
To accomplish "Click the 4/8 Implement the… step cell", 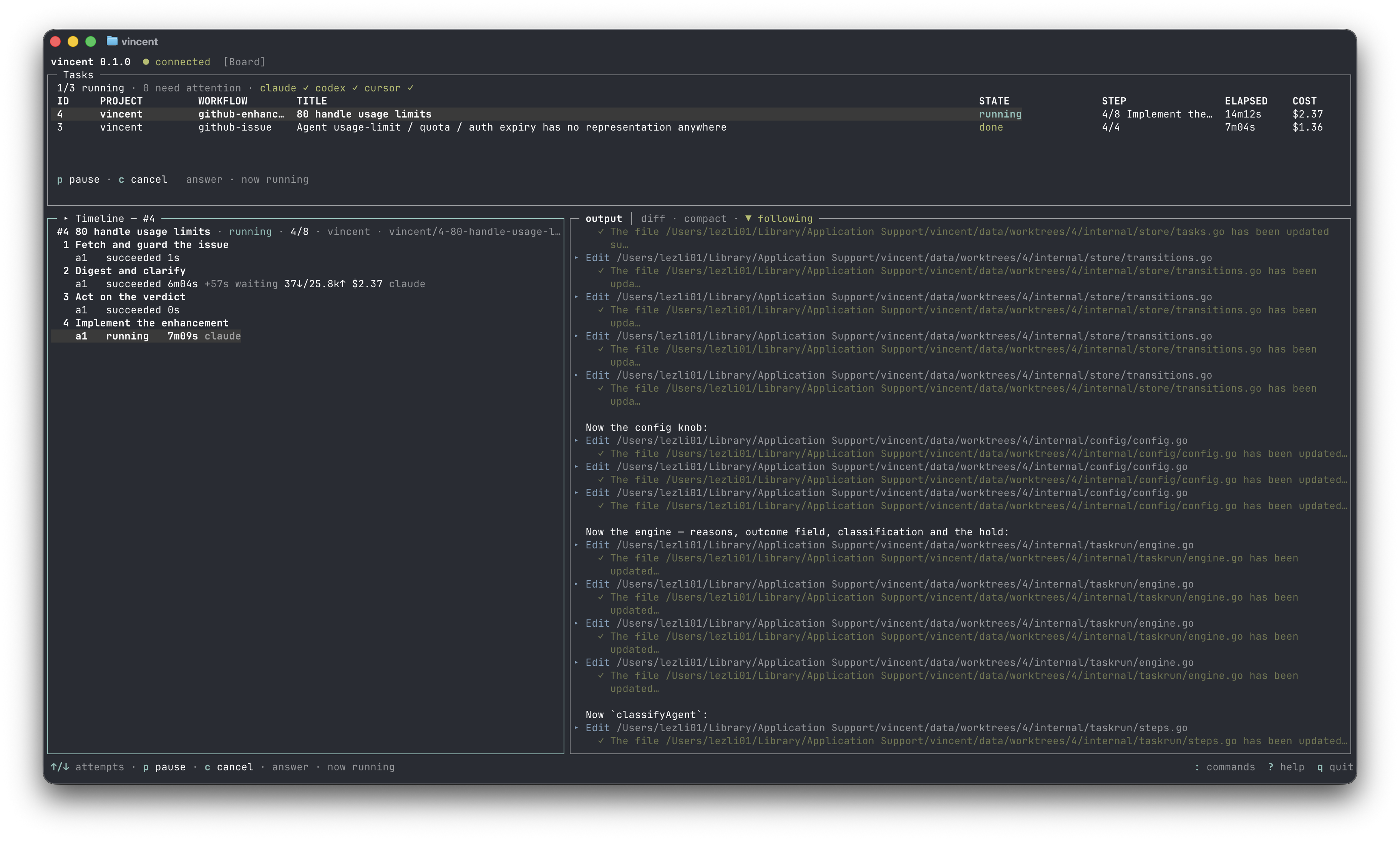I will (1157, 114).
